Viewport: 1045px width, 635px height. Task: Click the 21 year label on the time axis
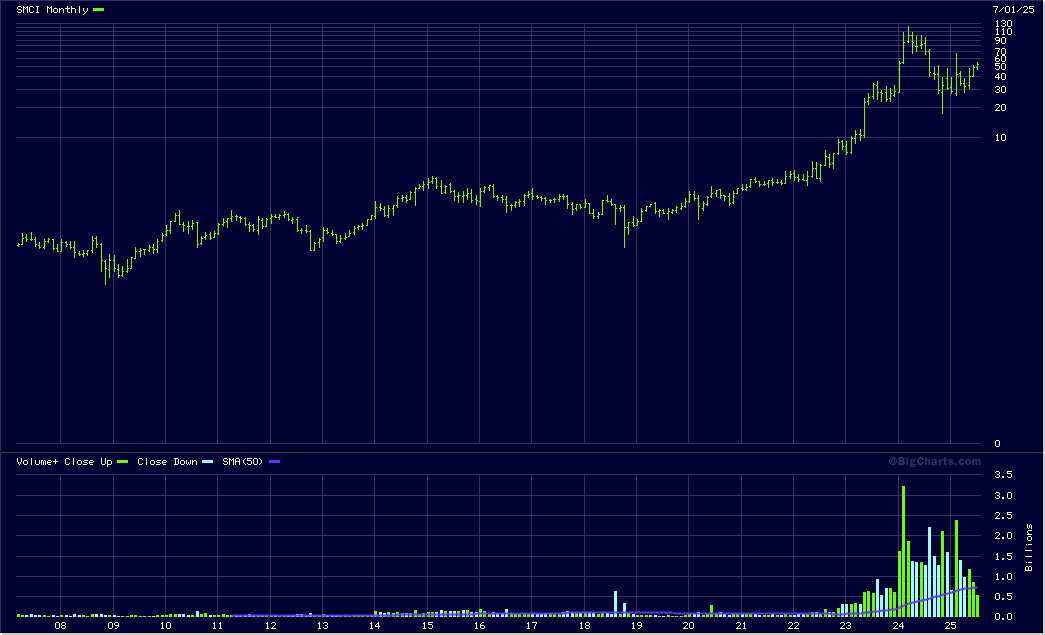[x=741, y=626]
